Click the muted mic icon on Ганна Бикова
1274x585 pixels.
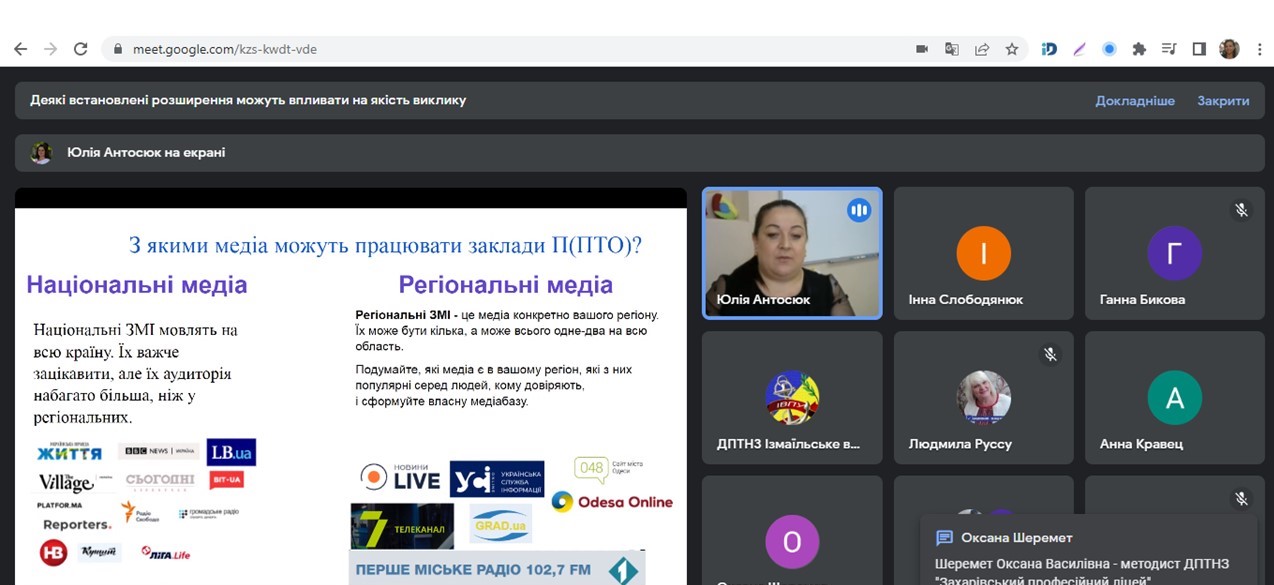click(x=1241, y=210)
